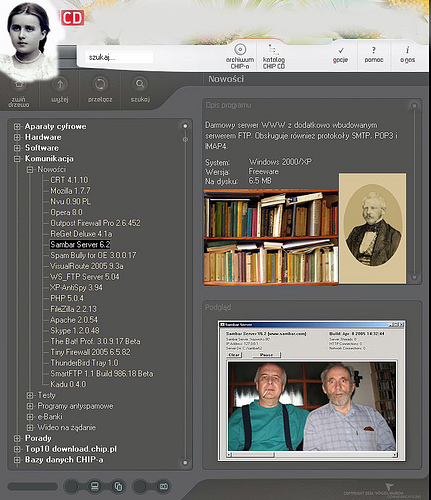Collapse the Nowości subfolder

click(30, 170)
